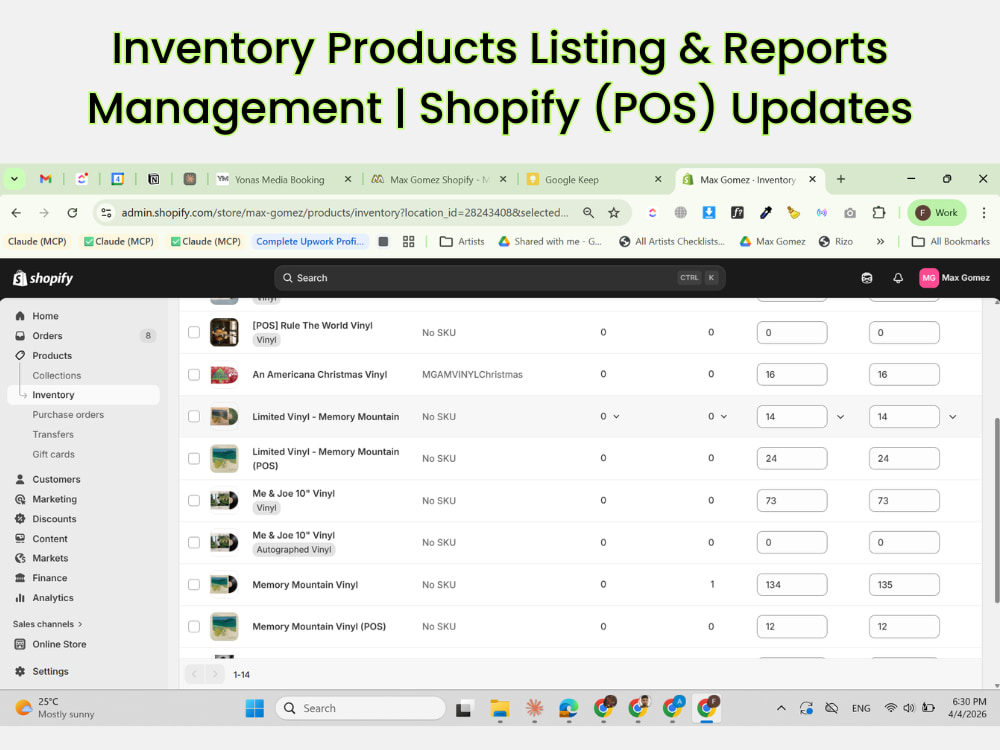
Task: Click the Wi-Fi tray icon
Action: [890, 708]
